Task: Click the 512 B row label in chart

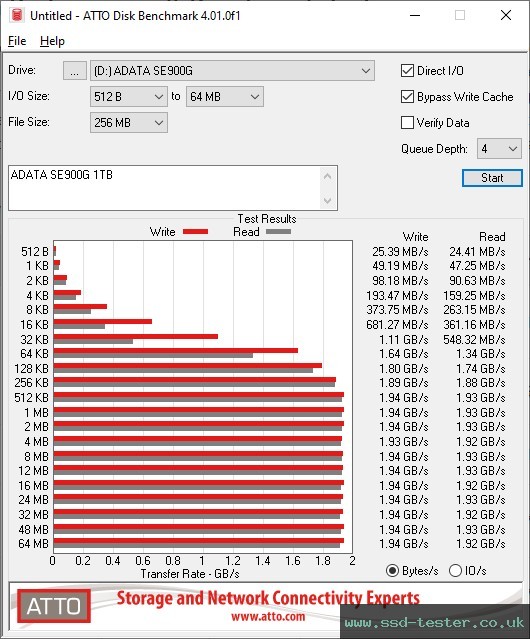Action: (x=35, y=251)
